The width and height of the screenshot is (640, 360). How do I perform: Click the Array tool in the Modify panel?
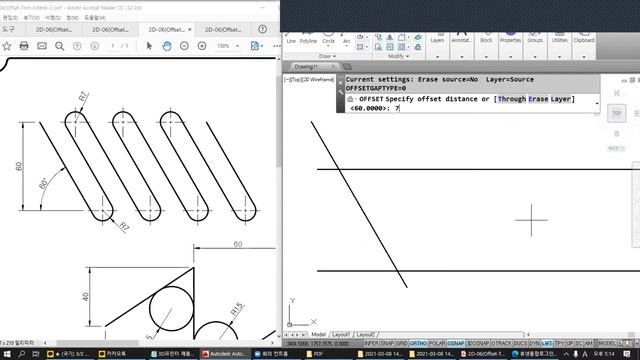point(402,47)
